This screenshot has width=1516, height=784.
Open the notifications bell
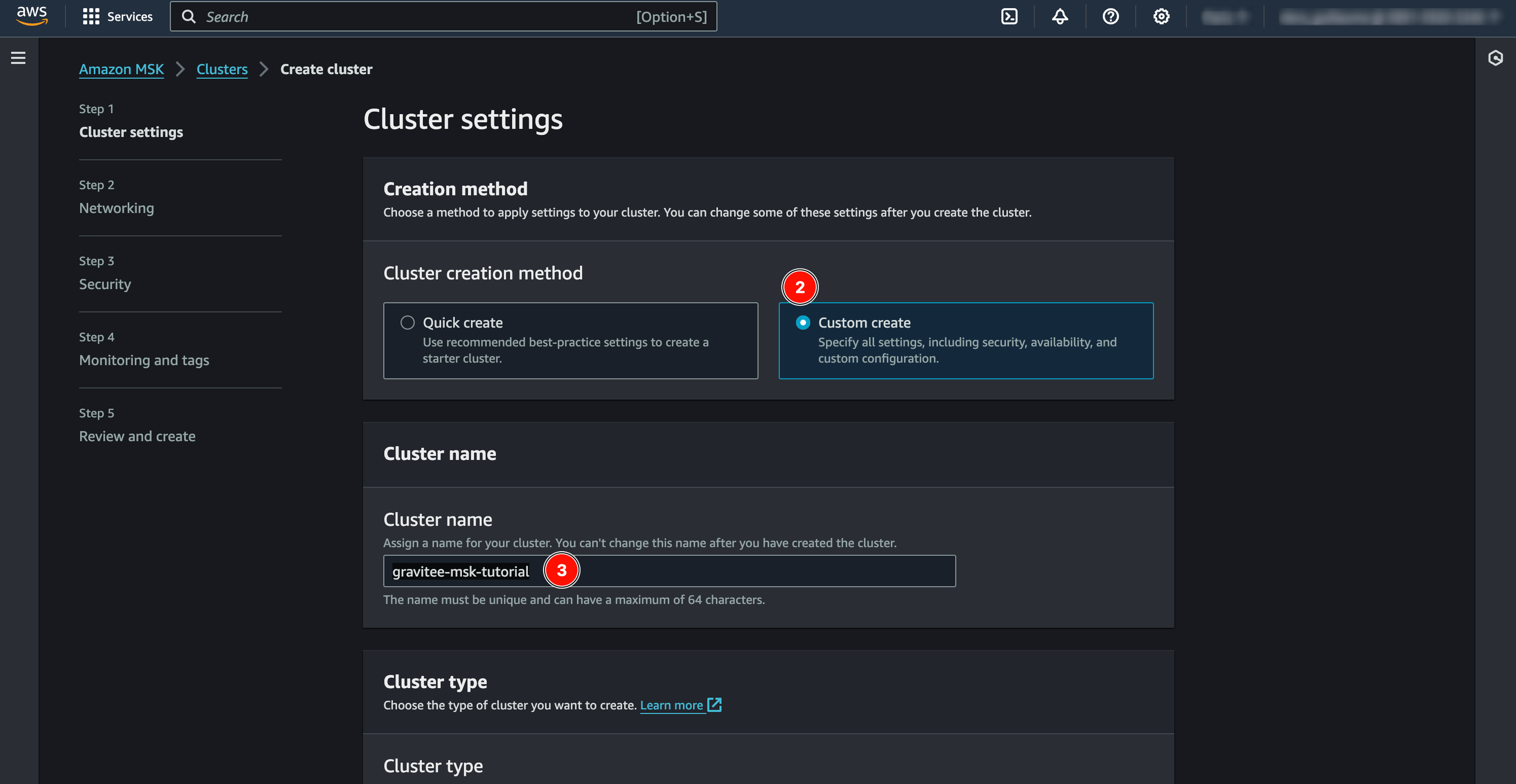click(1060, 16)
